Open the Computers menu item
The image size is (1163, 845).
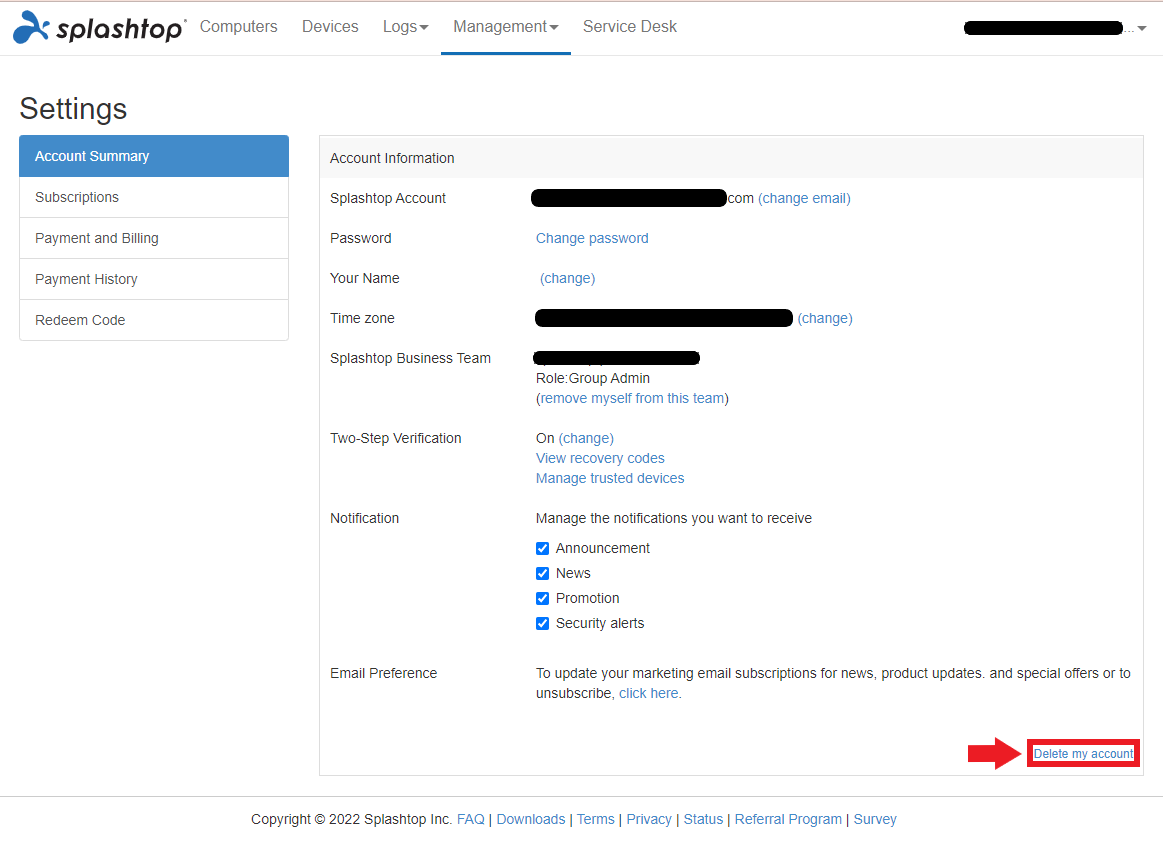[238, 27]
